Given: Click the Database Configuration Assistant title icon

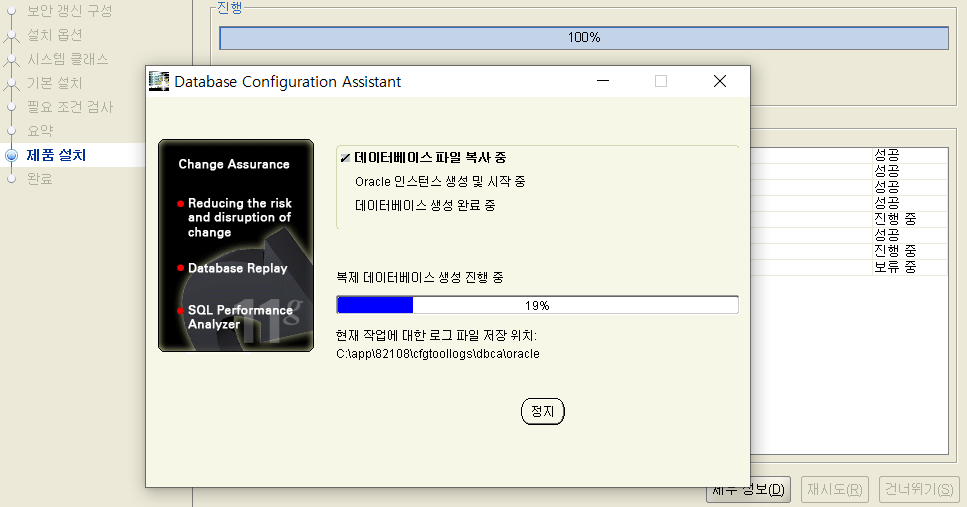Looking at the screenshot, I should [x=159, y=81].
